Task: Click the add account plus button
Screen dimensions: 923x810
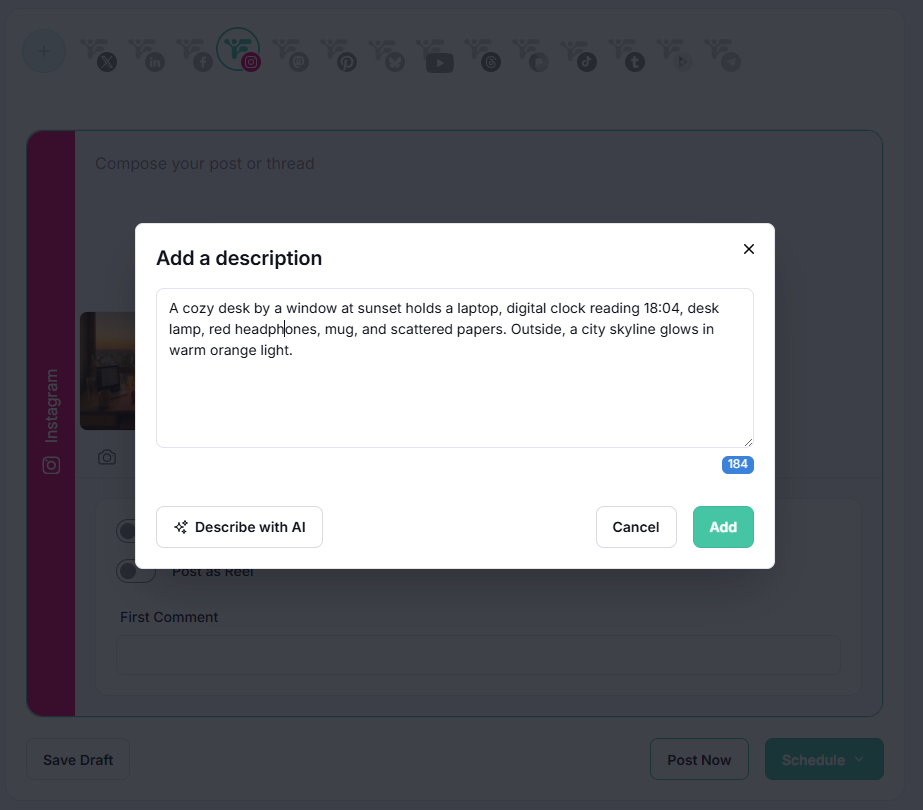Action: coord(44,51)
